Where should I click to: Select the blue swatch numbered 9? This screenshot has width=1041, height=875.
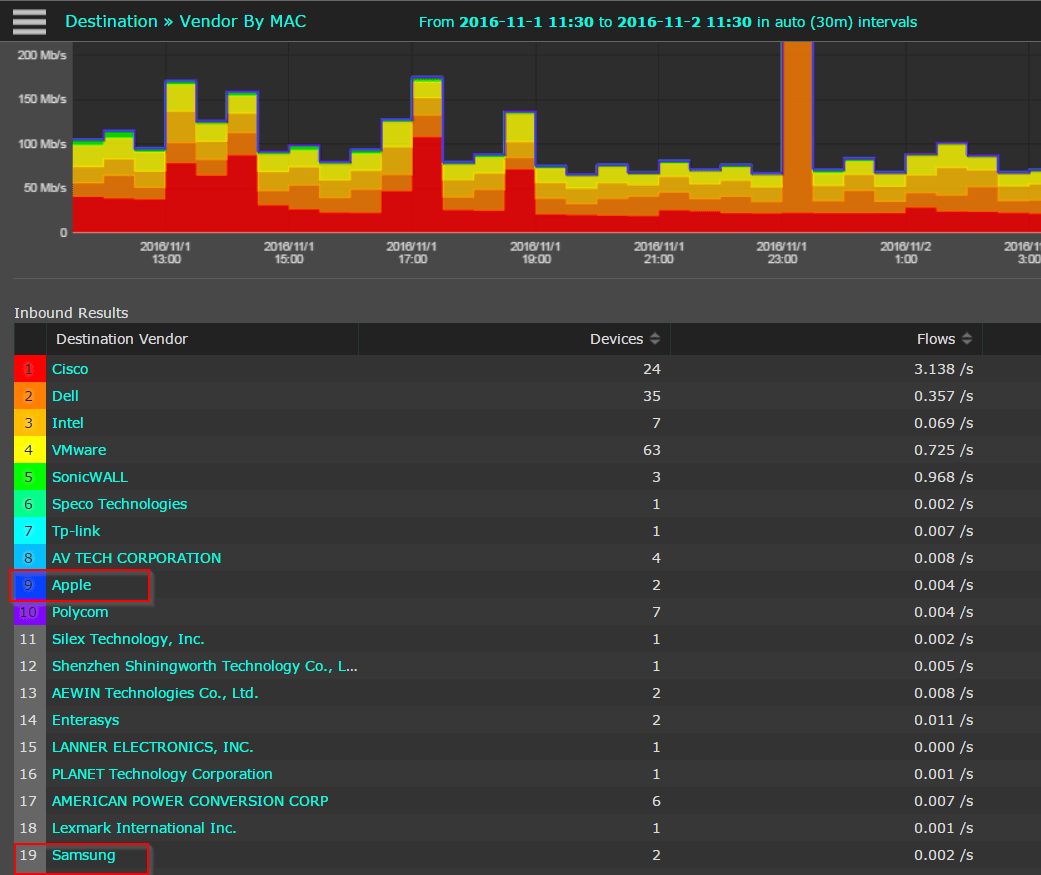click(x=30, y=585)
